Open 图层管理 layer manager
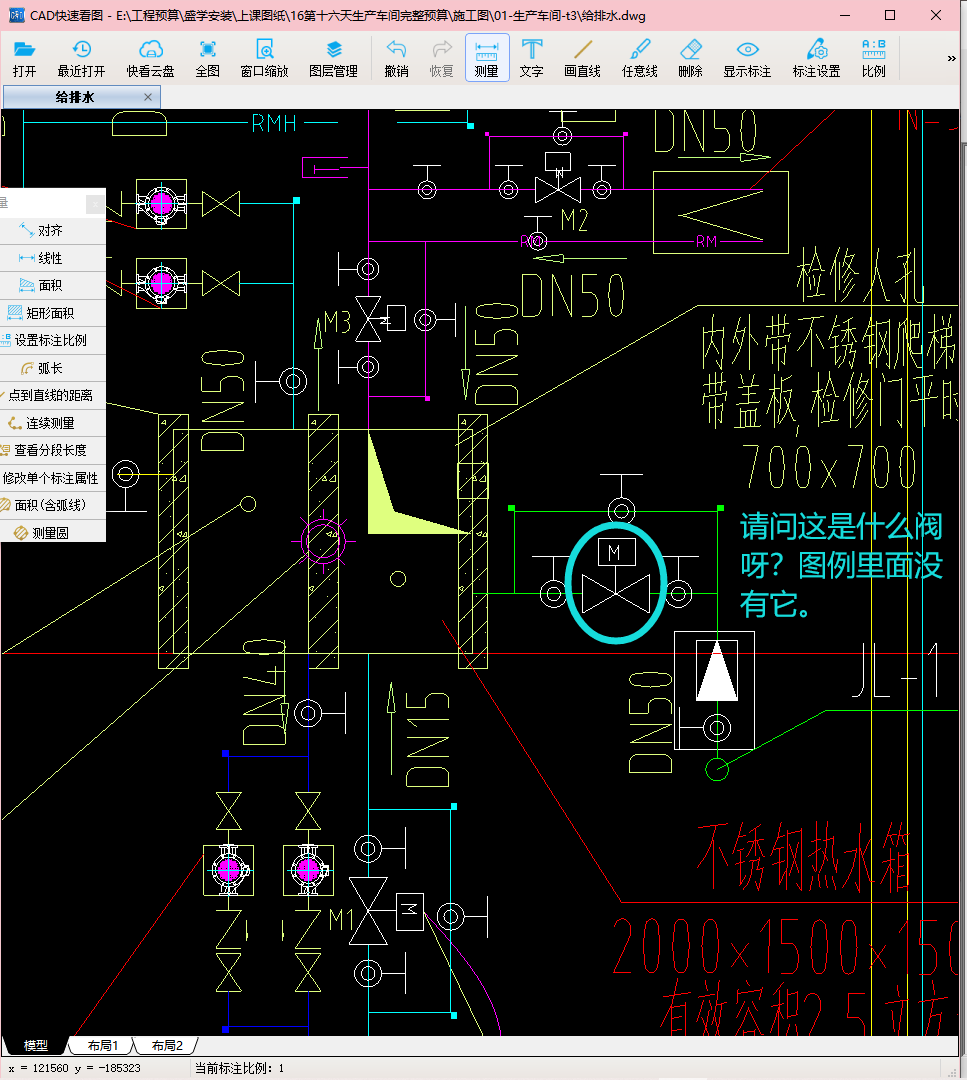This screenshot has width=967, height=1080. (x=333, y=58)
